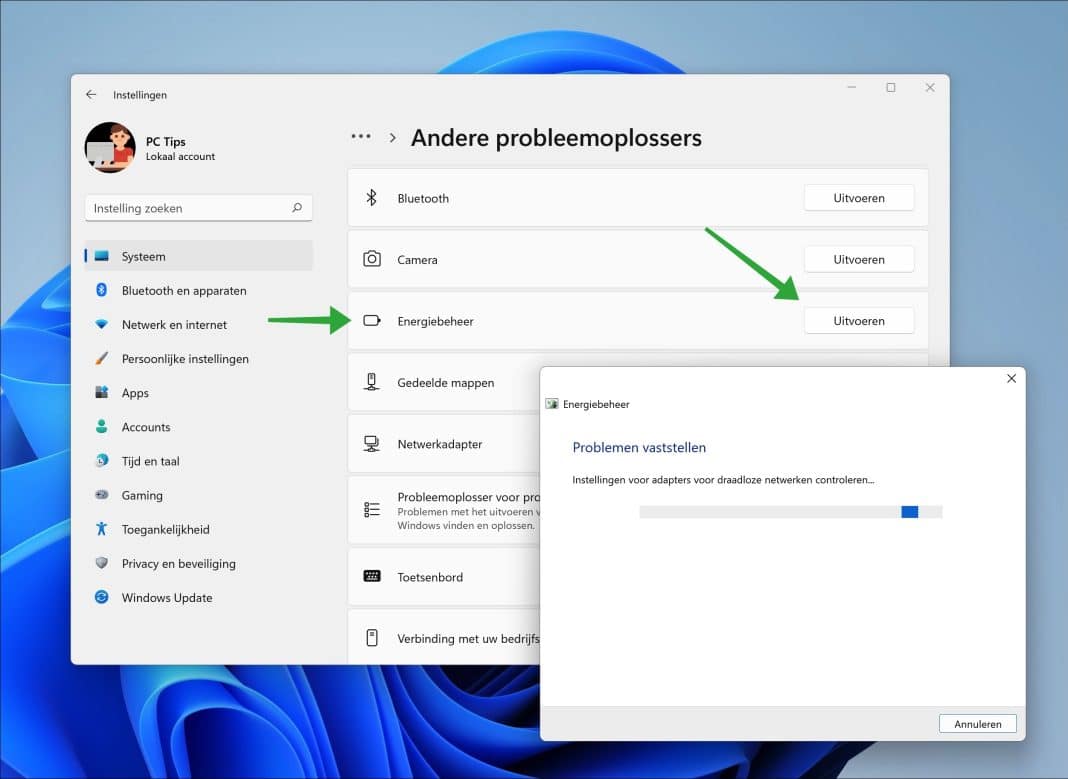
Task: Click the Instelling zoeken search field
Action: [198, 207]
